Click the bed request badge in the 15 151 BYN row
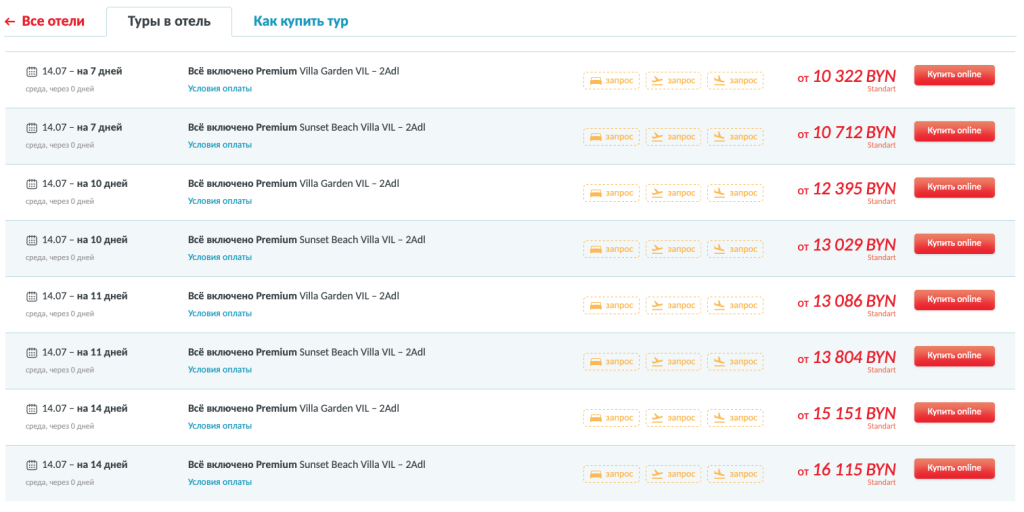Image resolution: width=1024 pixels, height=512 pixels. [611, 417]
